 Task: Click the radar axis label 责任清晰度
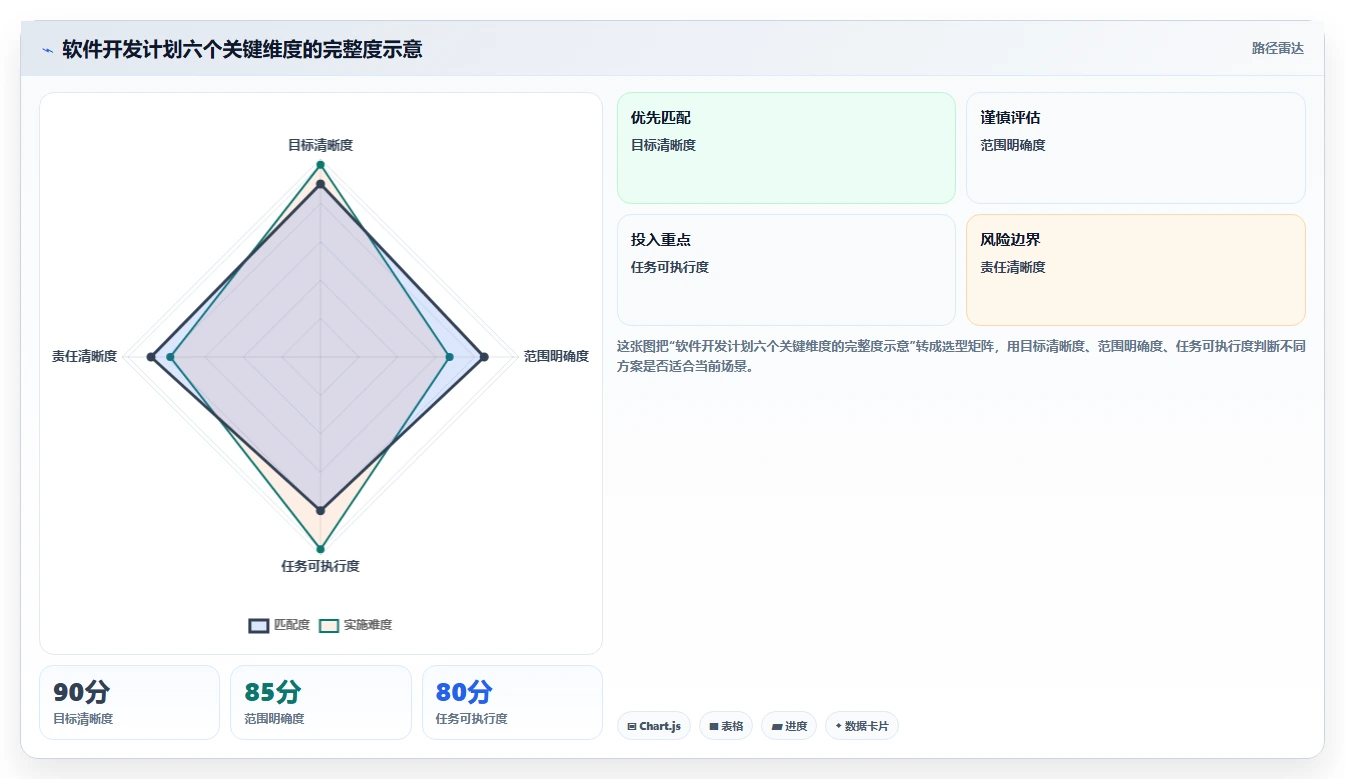coord(85,356)
